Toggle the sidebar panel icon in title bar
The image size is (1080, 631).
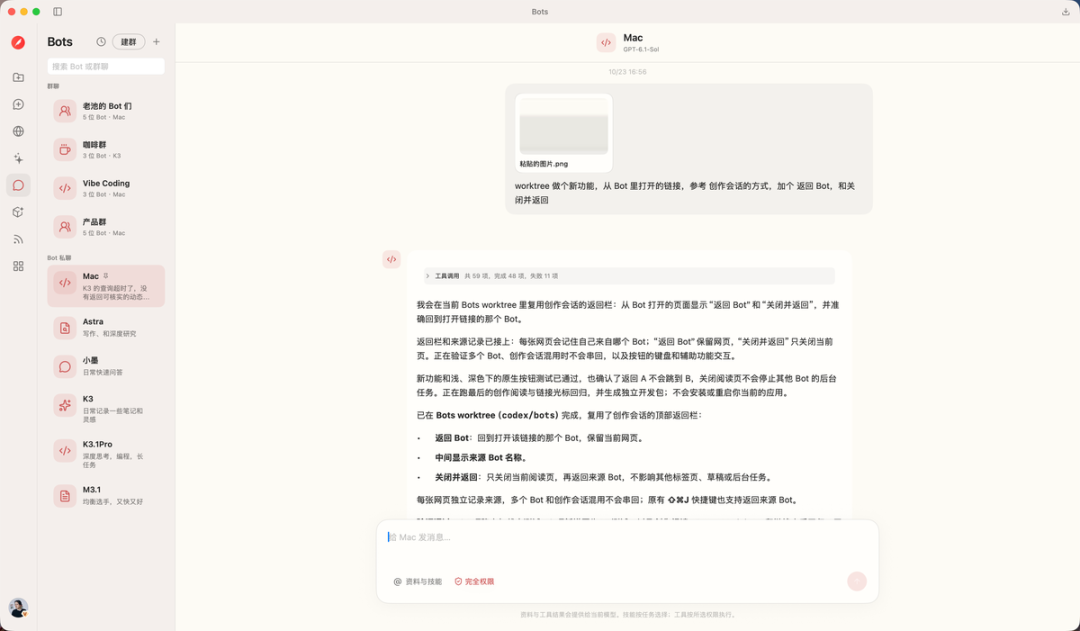coord(58,12)
